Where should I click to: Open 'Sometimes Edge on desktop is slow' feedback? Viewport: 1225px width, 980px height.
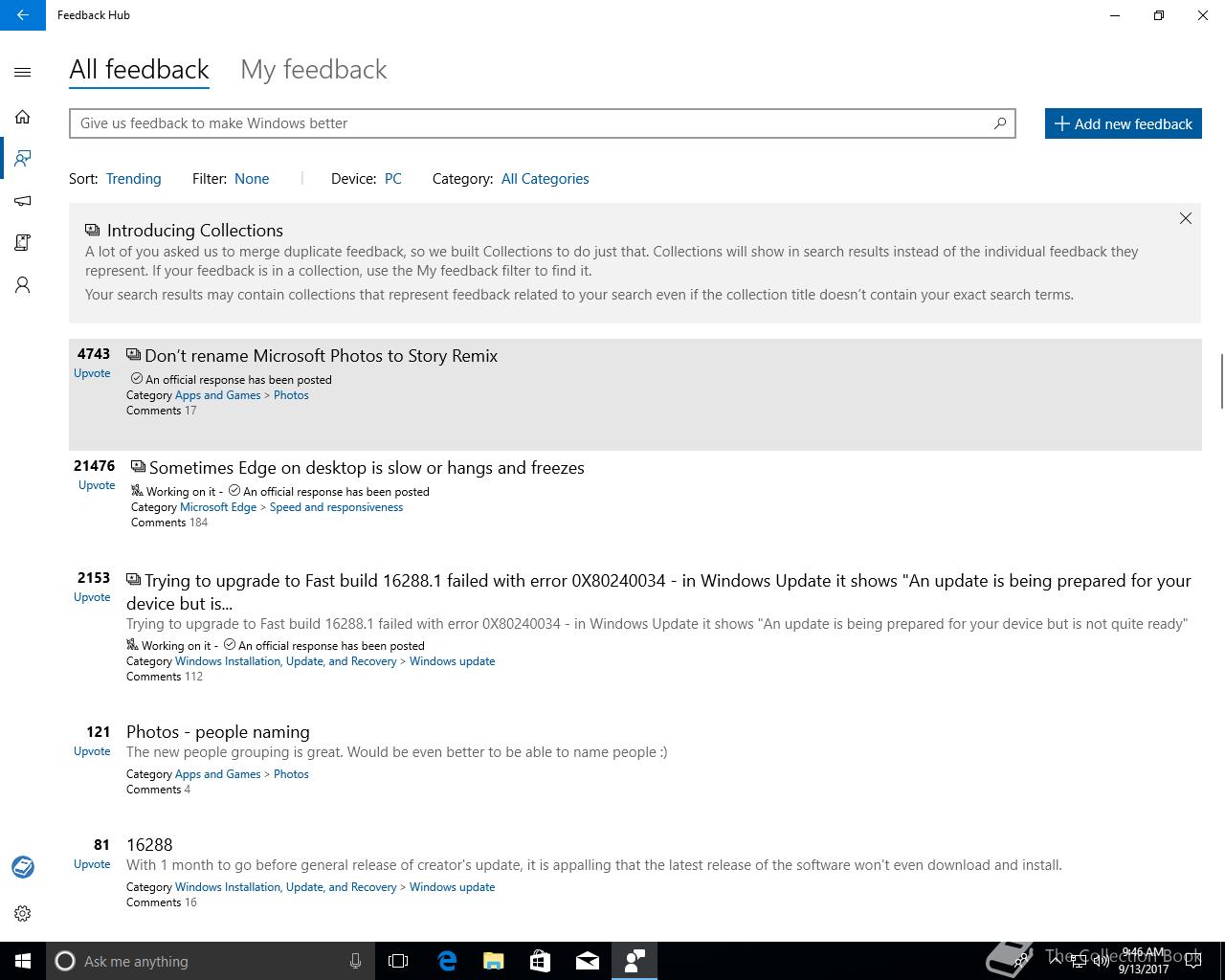tap(367, 467)
